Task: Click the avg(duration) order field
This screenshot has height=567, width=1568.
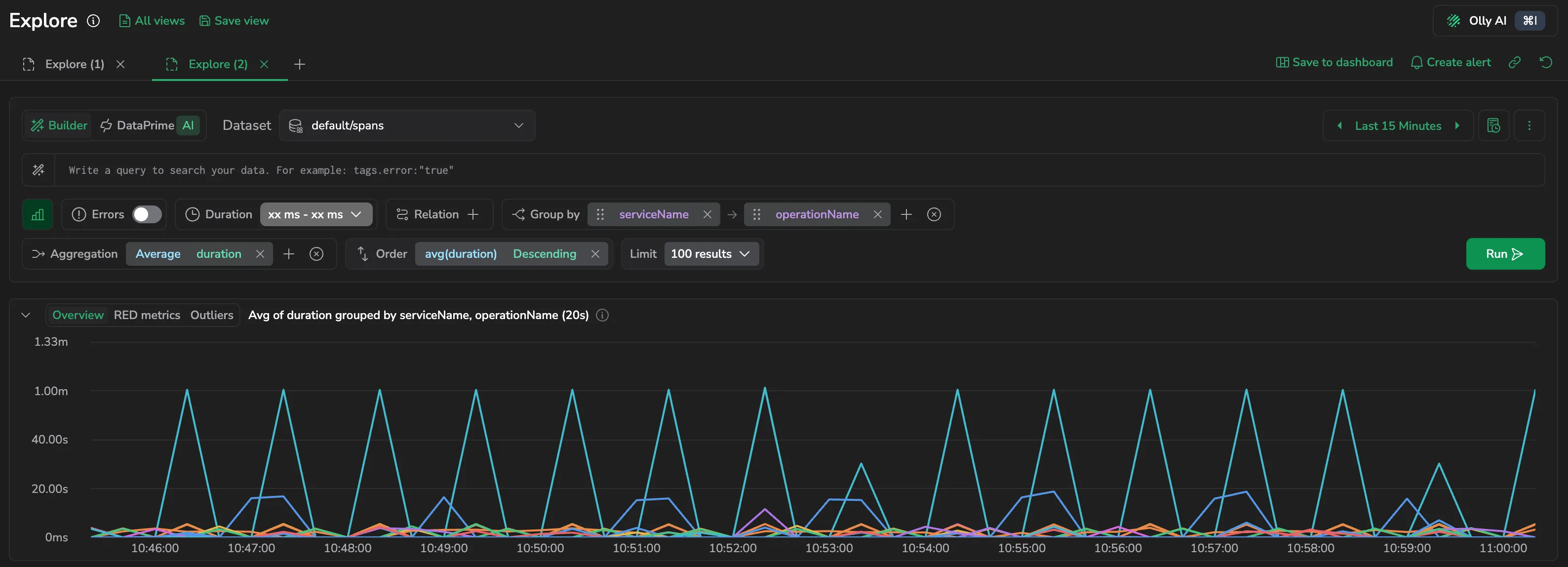Action: pos(461,254)
